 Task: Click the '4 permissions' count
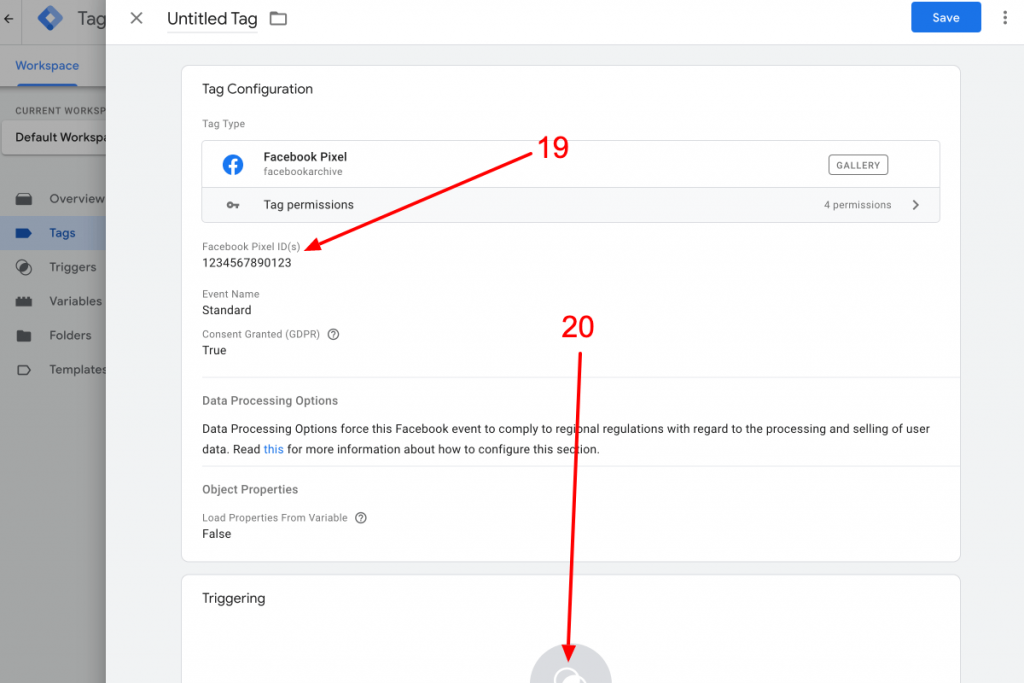point(857,205)
